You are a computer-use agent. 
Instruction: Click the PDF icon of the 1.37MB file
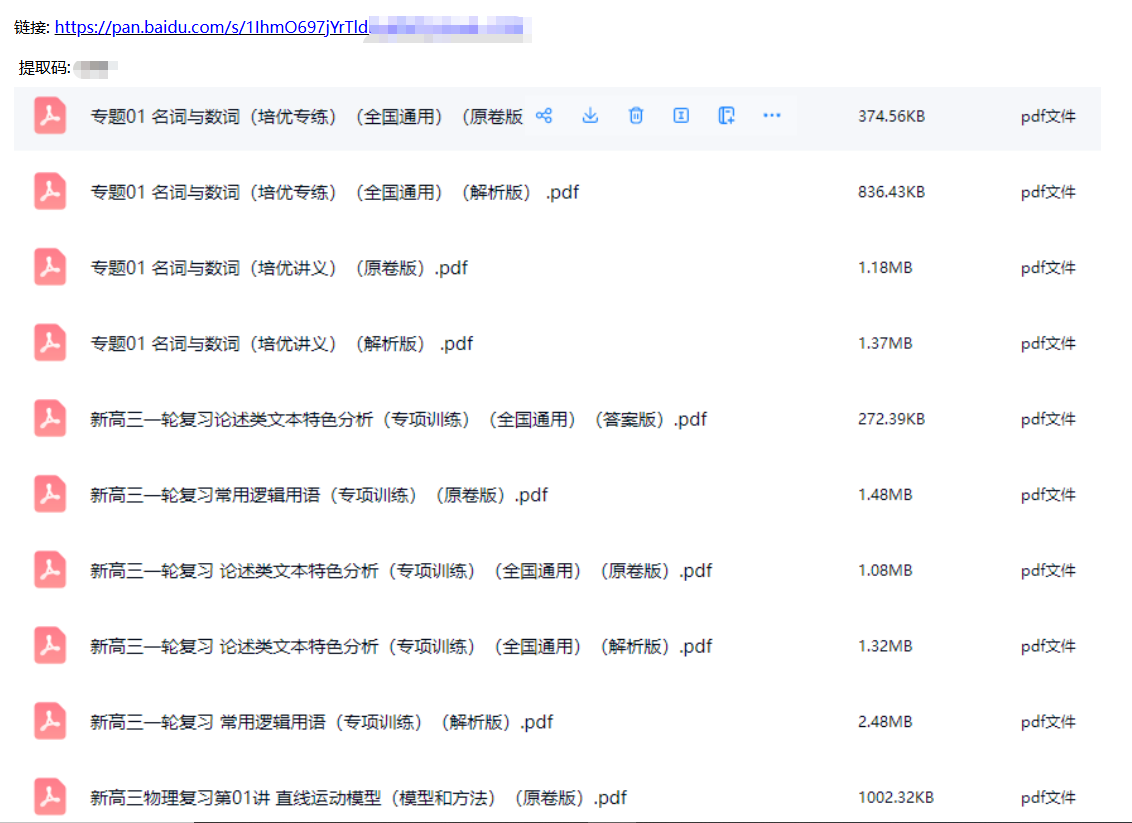pos(50,343)
